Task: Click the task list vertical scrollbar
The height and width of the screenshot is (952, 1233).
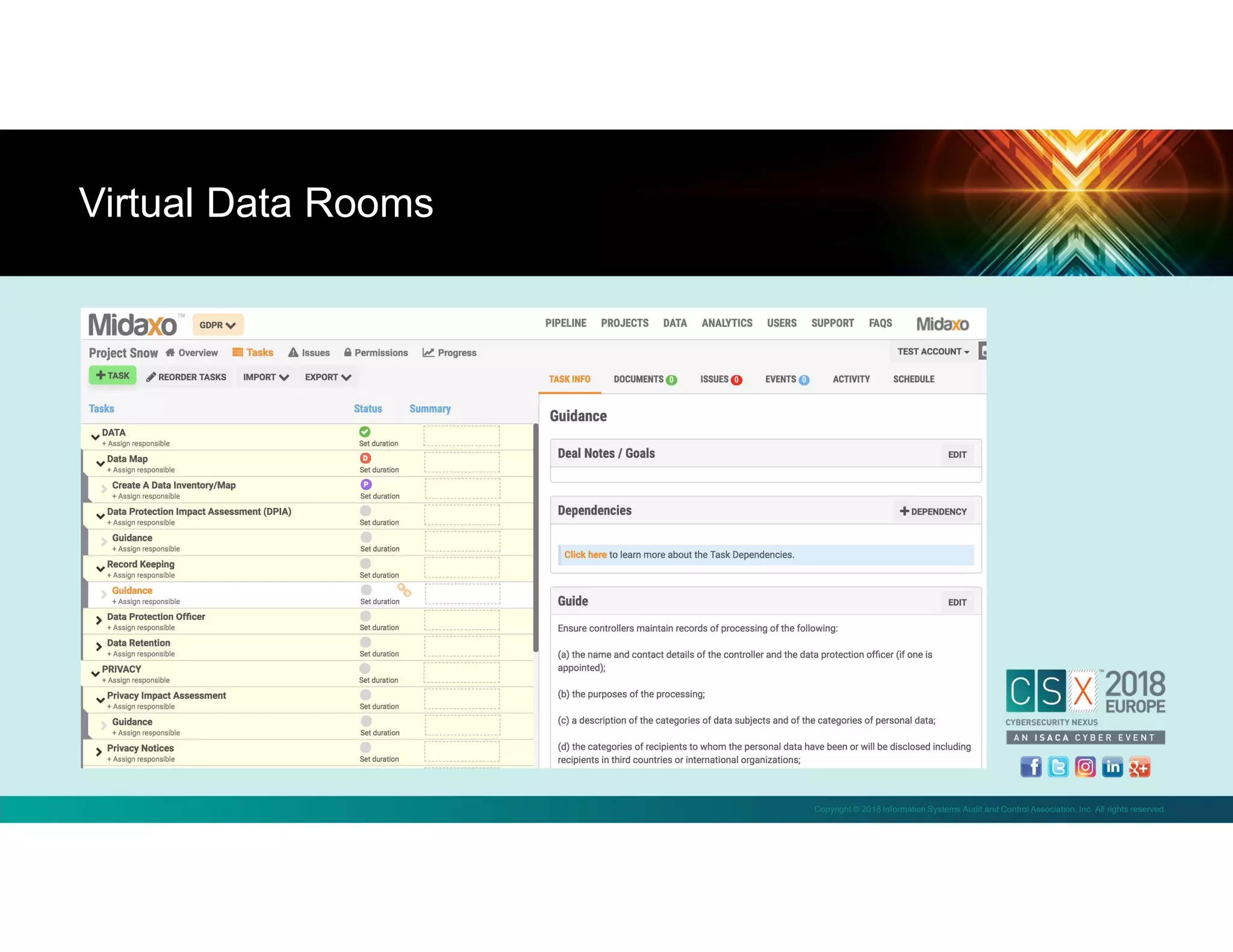Action: [535, 537]
